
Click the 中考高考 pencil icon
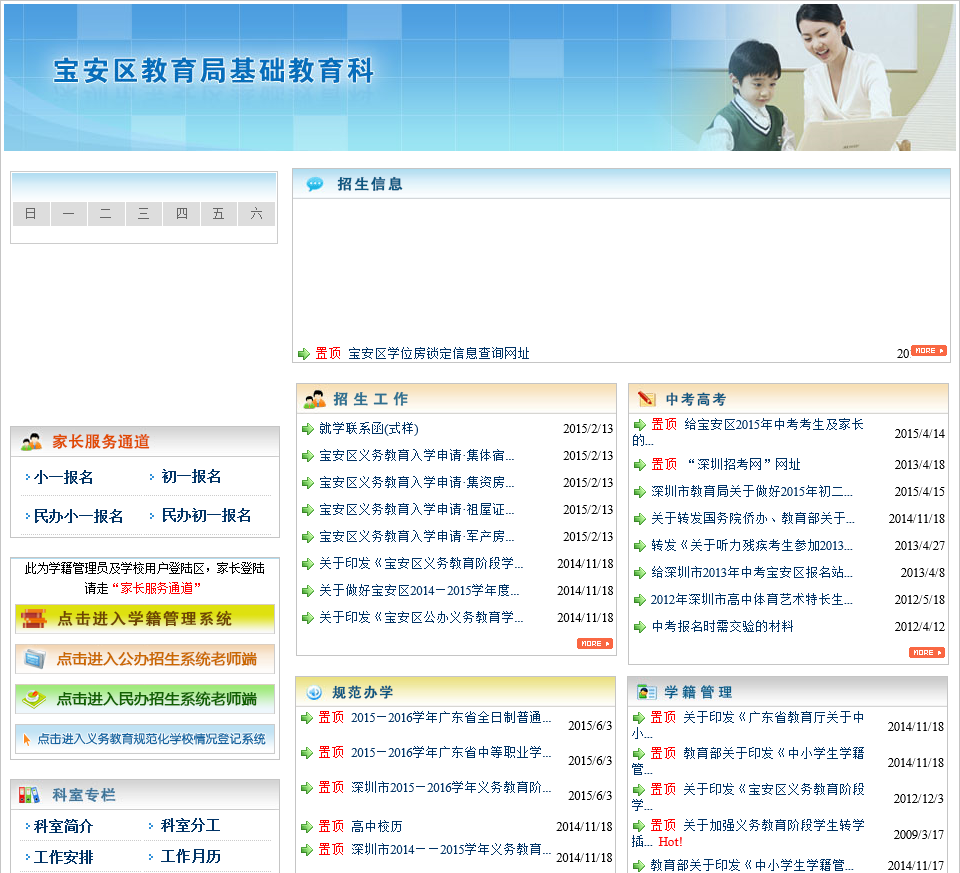click(647, 399)
